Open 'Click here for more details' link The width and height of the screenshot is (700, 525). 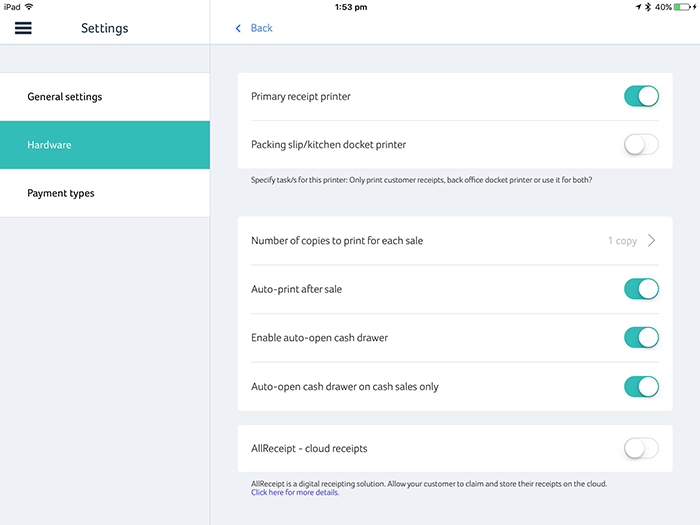coord(295,493)
